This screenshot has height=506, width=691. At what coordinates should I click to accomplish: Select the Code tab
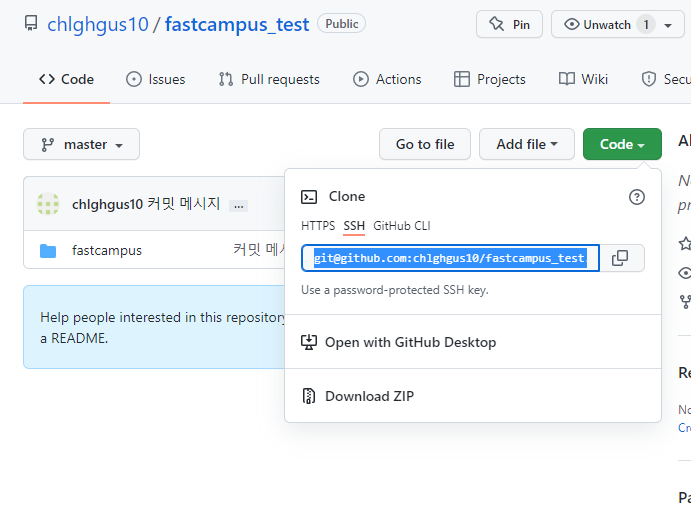[x=67, y=79]
